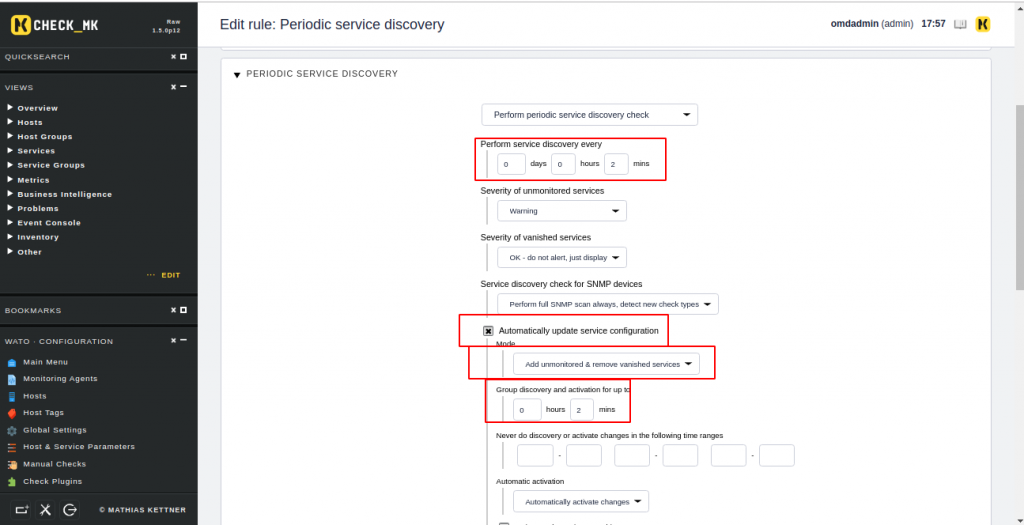The width and height of the screenshot is (1024, 525).
Task: Open the user manual book icon
Action: 960,24
